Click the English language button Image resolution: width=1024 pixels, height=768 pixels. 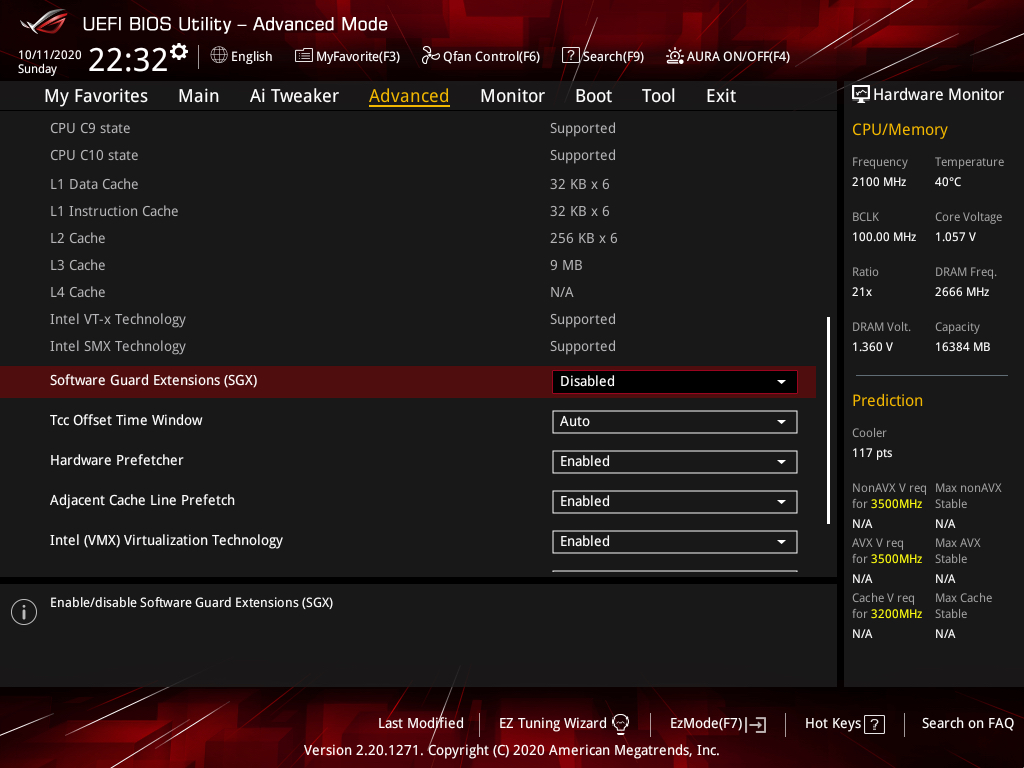pos(242,56)
